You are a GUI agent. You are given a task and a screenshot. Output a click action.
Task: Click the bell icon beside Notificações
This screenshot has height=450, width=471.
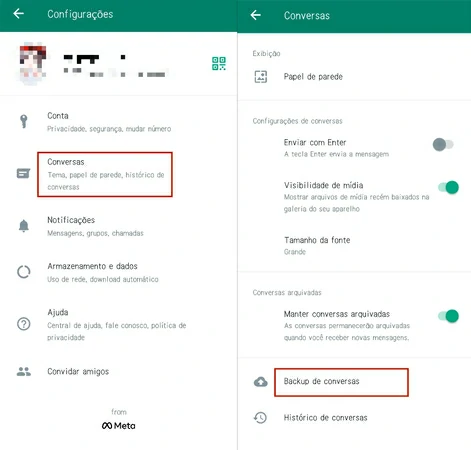24,226
